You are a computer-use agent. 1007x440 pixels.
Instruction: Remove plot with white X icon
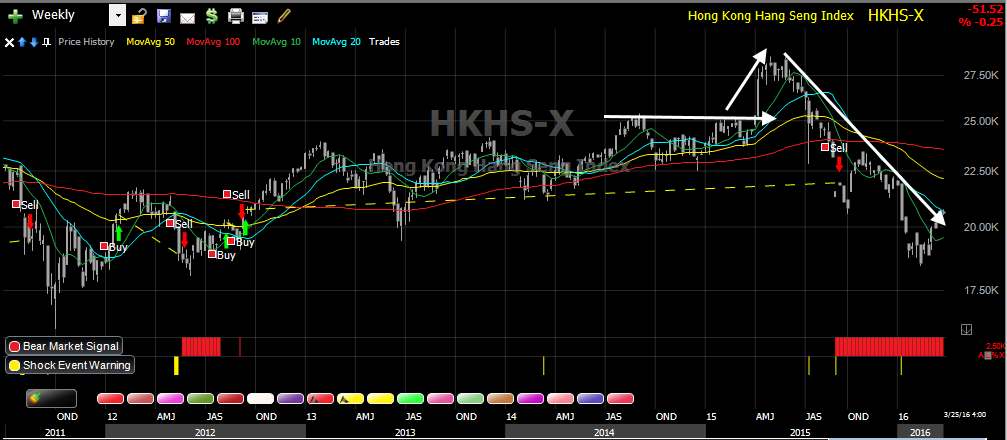(x=9, y=42)
